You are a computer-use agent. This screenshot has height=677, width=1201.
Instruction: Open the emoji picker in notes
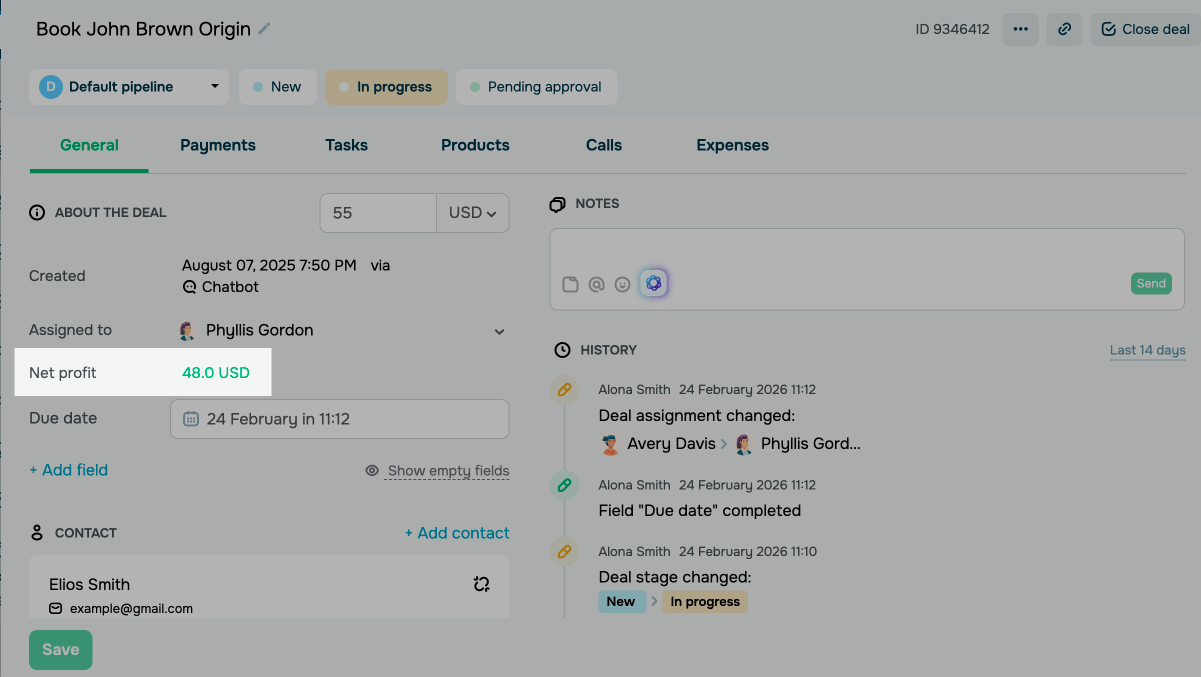[622, 284]
